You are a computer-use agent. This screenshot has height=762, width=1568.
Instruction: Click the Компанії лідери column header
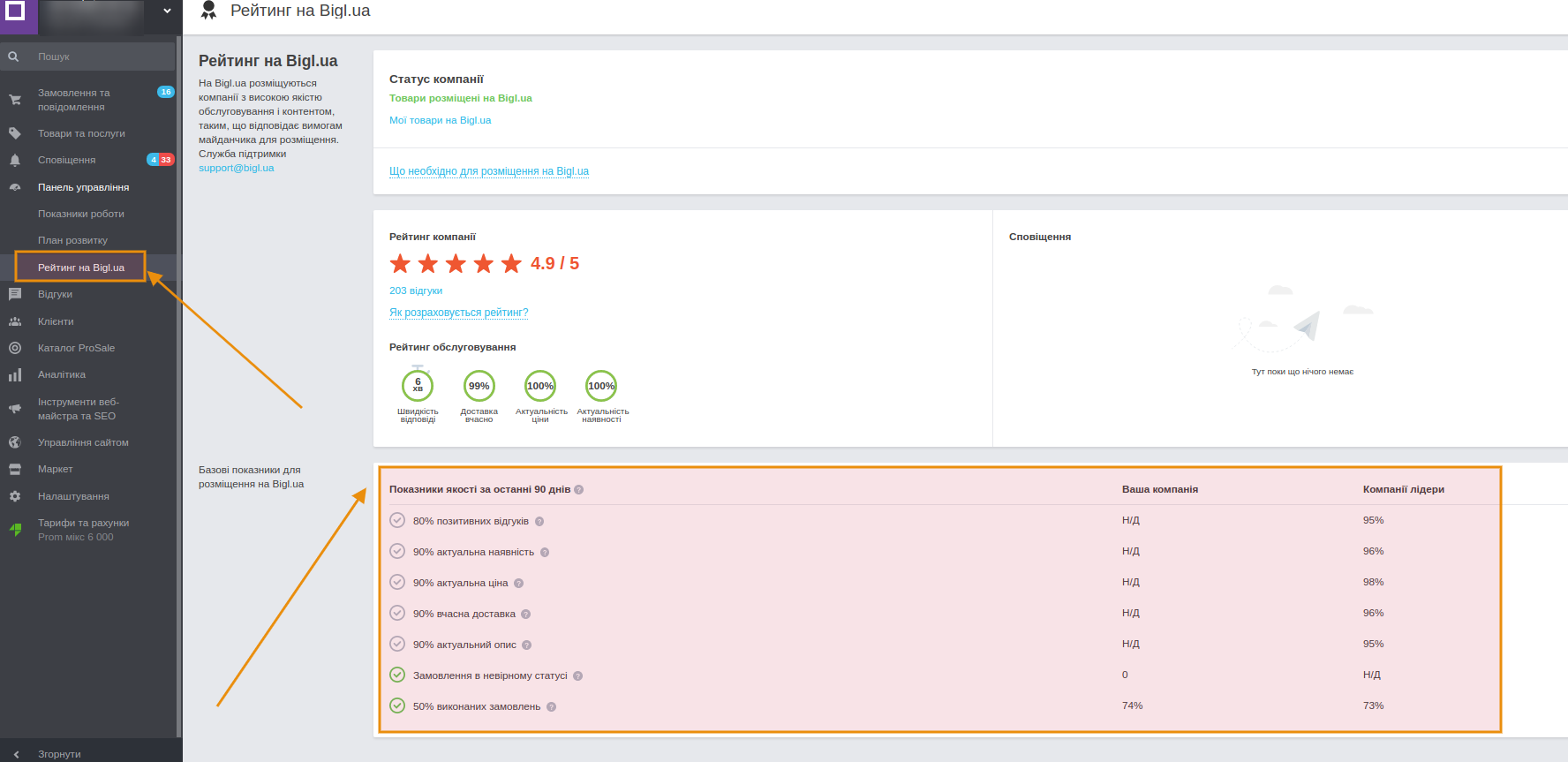pyautogui.click(x=1404, y=489)
